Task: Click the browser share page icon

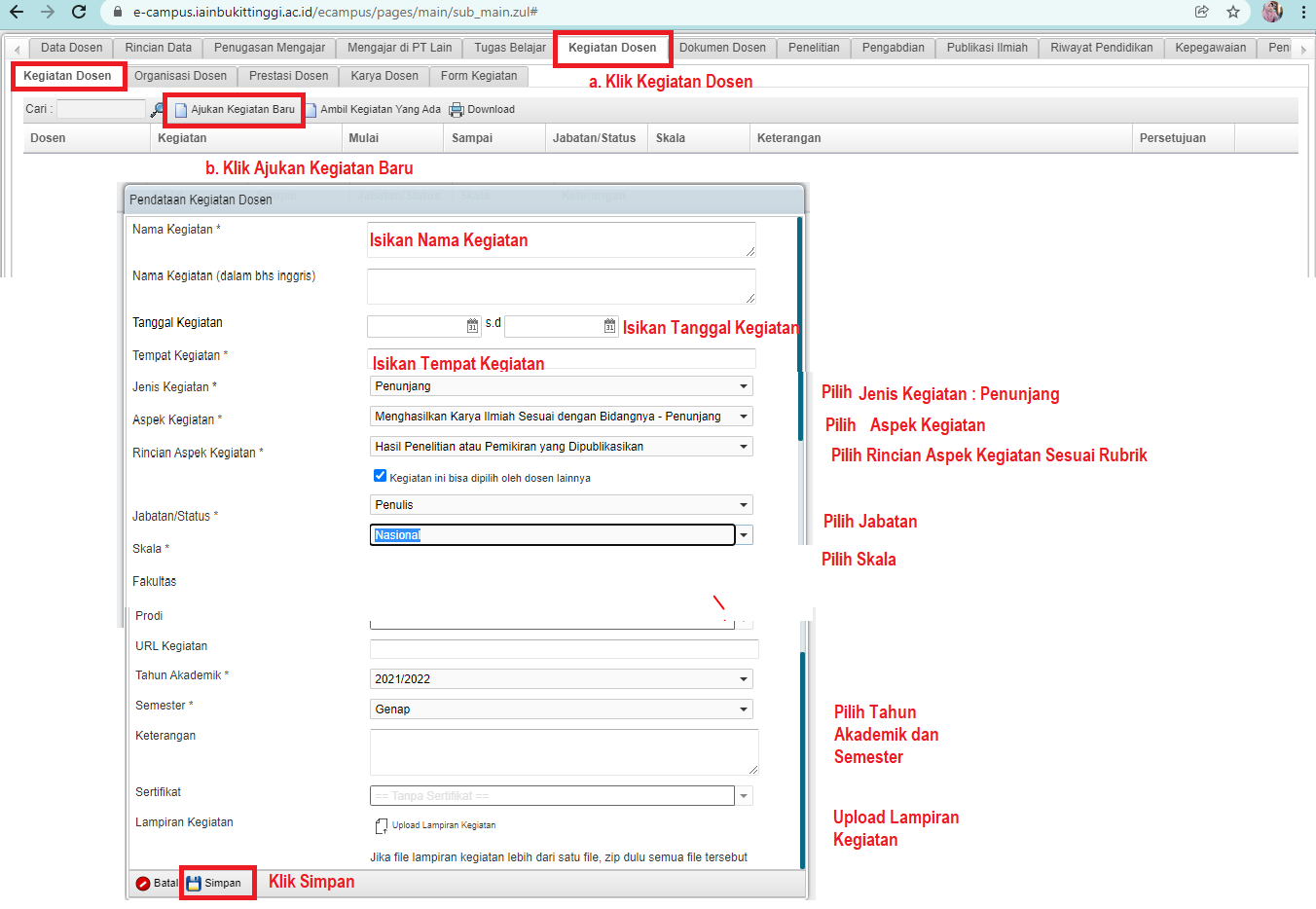Action: coord(1202,12)
